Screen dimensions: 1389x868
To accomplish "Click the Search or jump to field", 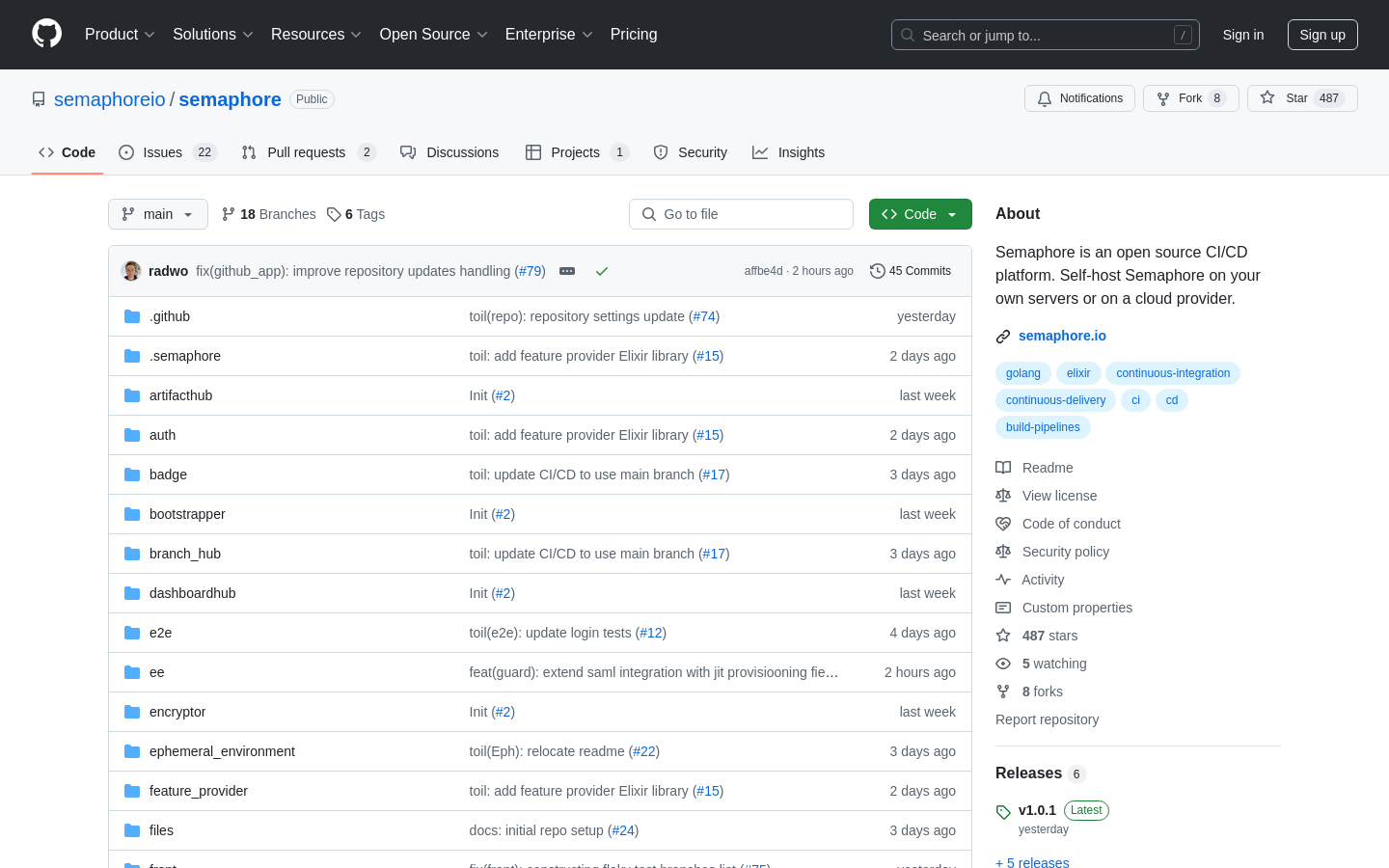I will [x=1046, y=35].
